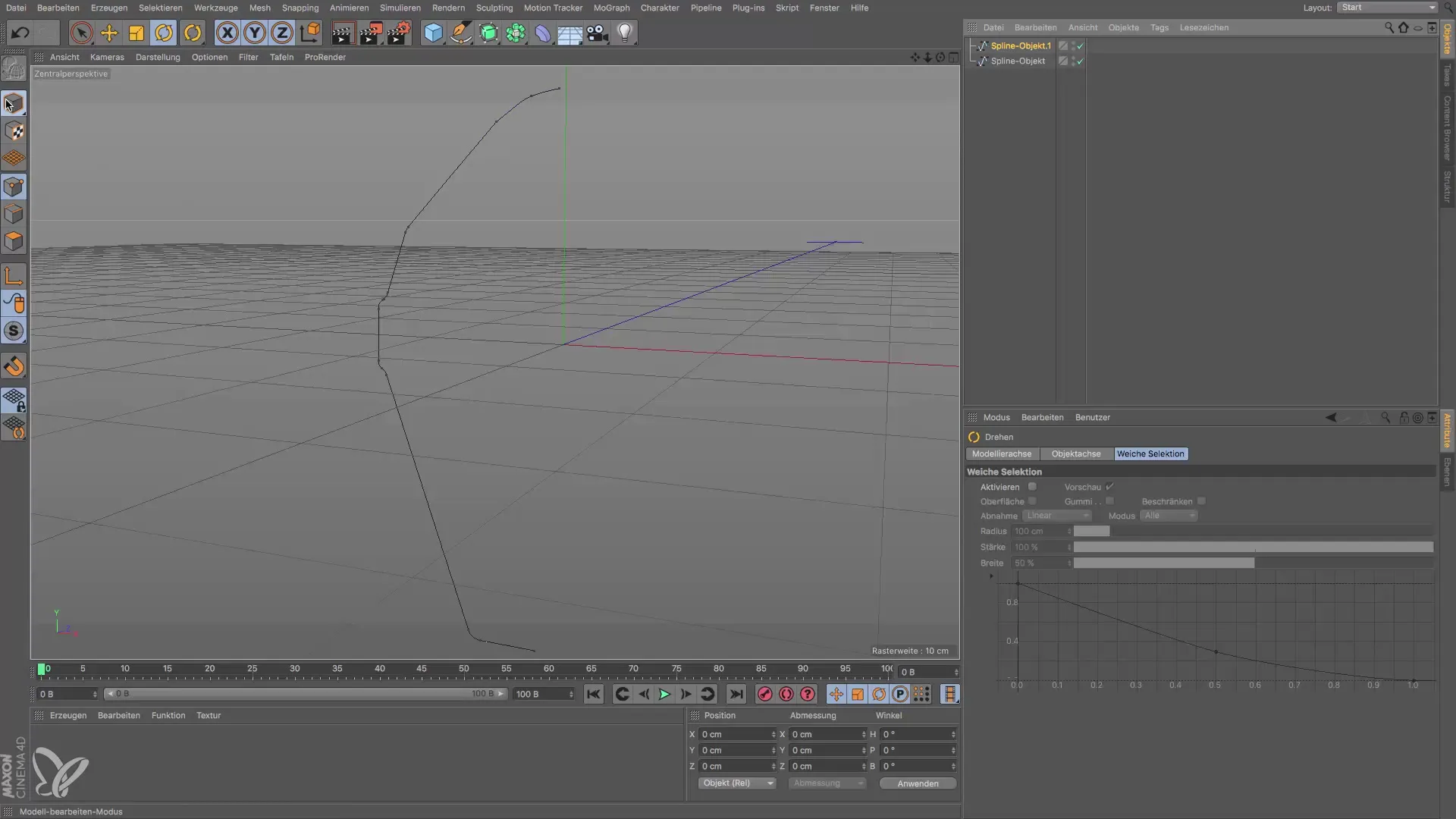1456x819 pixels.
Task: Enable the Oberfläche checkbox
Action: [1032, 501]
